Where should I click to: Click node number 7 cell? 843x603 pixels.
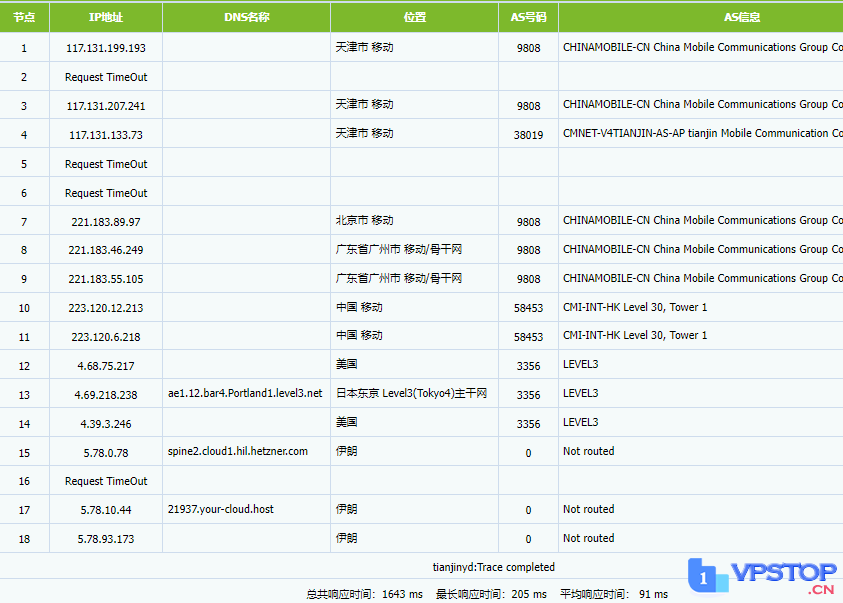pos(24,222)
